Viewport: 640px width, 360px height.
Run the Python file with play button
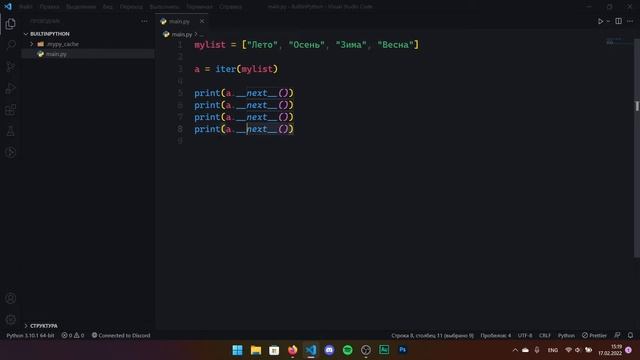point(600,21)
